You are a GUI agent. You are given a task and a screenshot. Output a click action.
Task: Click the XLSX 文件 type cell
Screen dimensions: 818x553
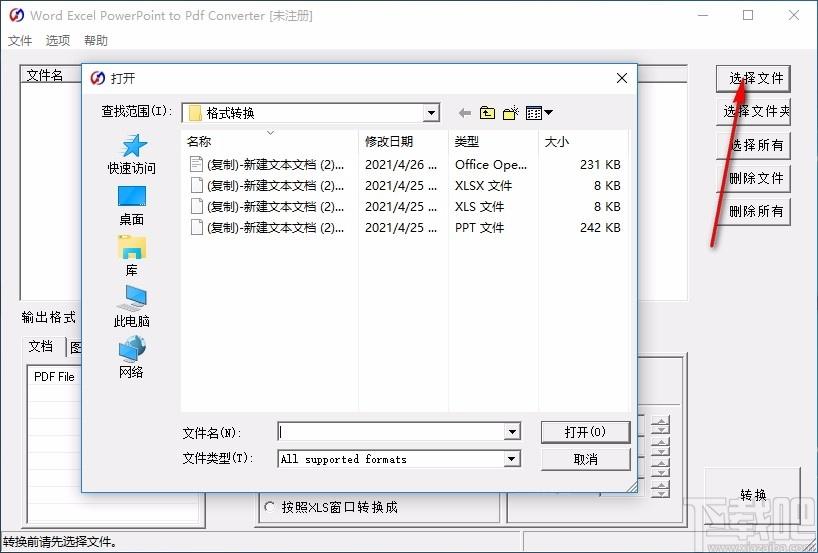483,185
